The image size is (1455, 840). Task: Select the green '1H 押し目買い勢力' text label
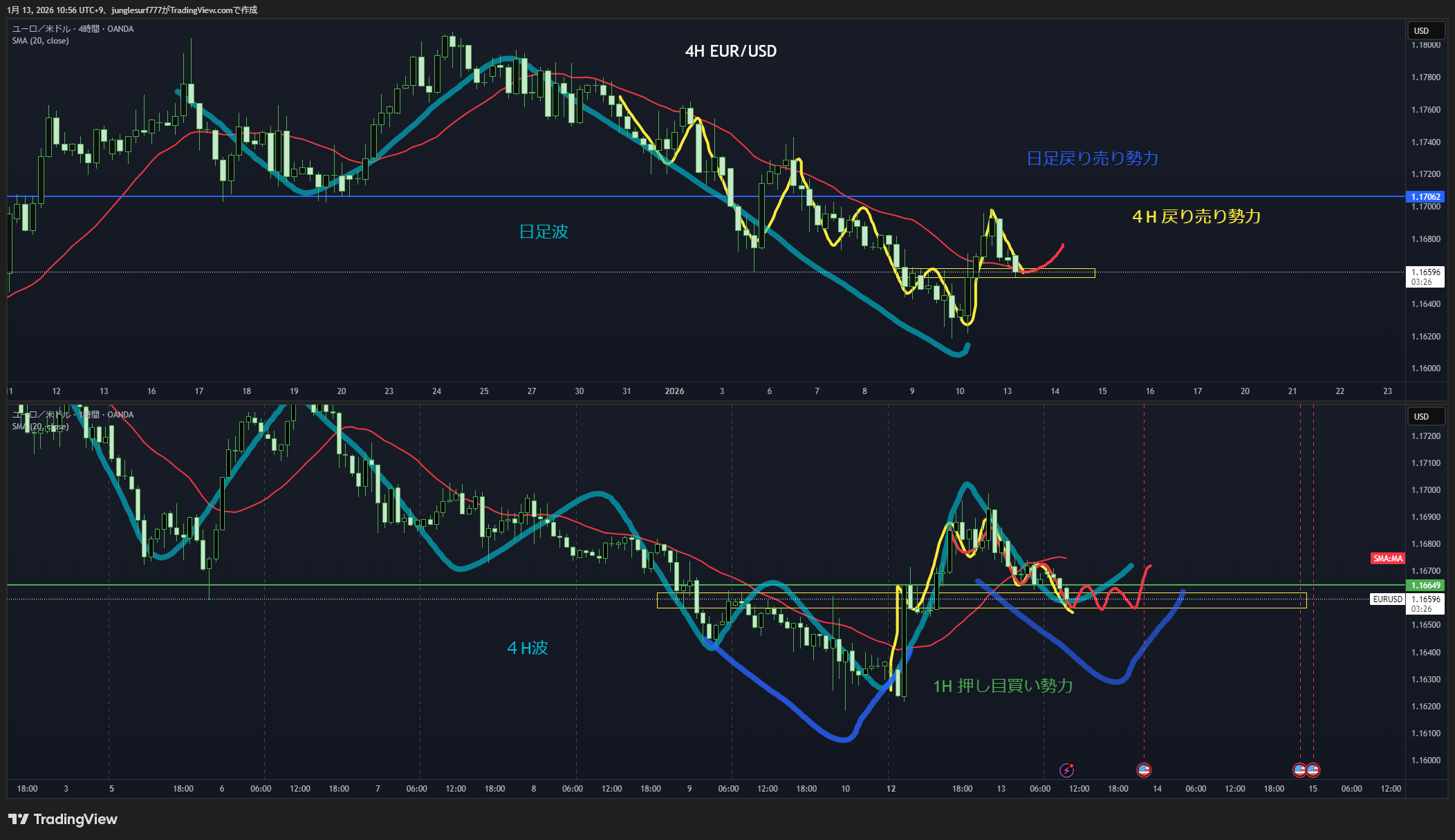[1003, 686]
